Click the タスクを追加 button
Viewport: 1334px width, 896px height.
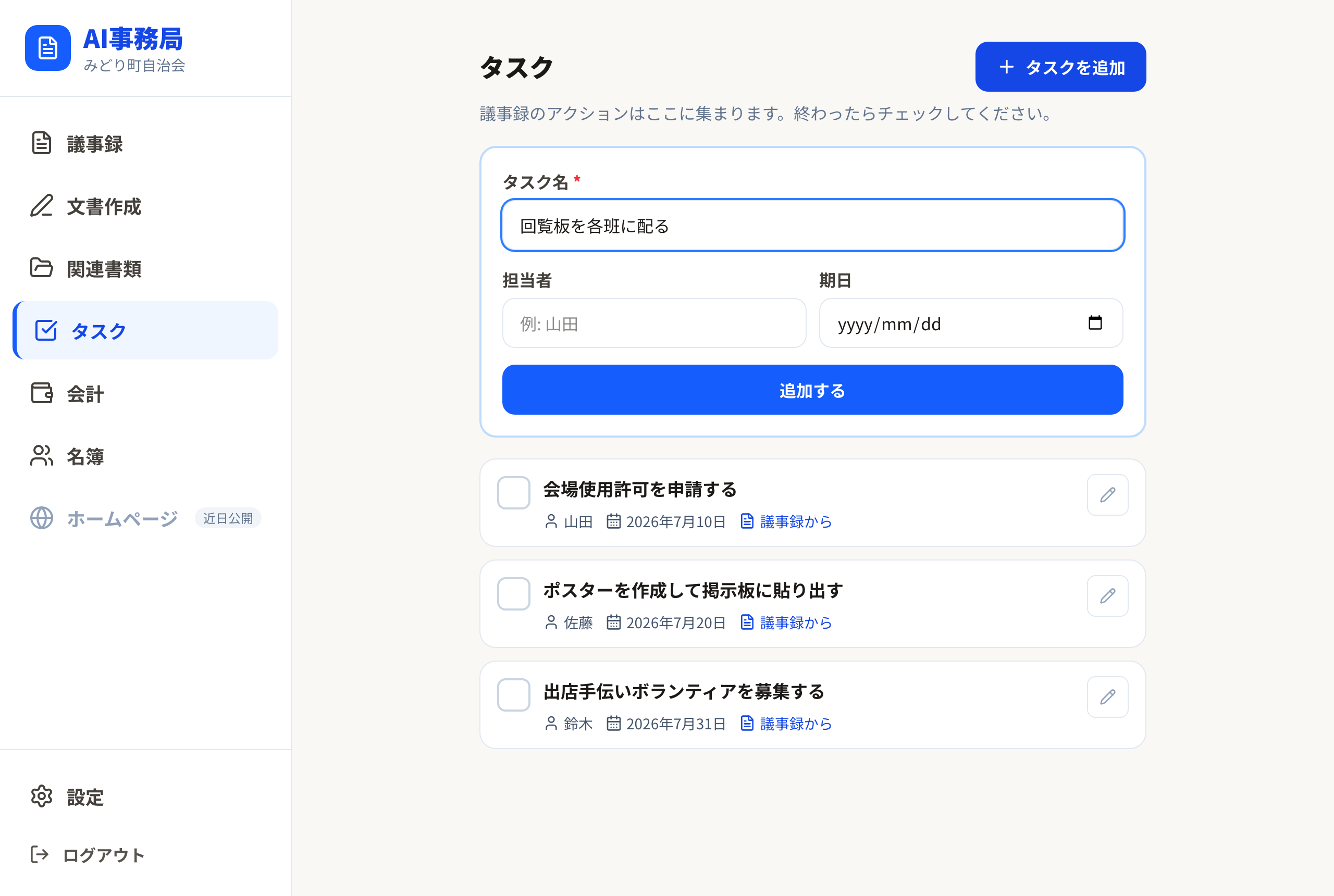(x=1060, y=67)
